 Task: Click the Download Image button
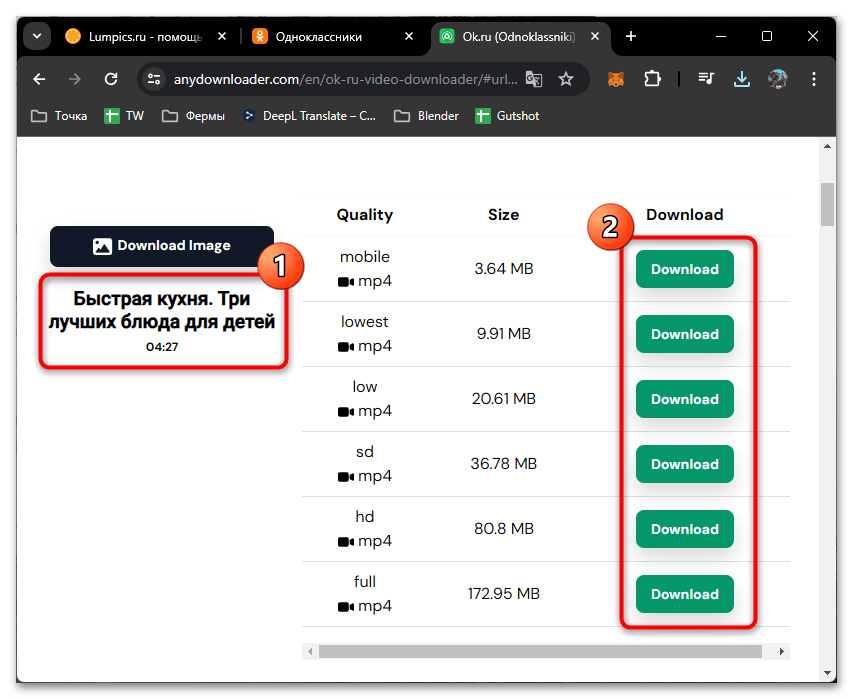coord(162,246)
